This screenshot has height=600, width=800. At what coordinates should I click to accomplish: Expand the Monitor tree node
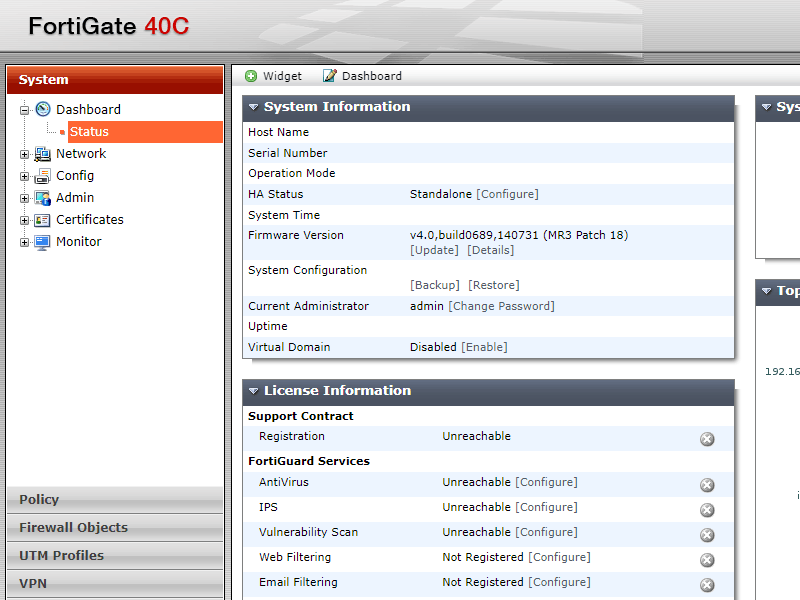coord(24,242)
